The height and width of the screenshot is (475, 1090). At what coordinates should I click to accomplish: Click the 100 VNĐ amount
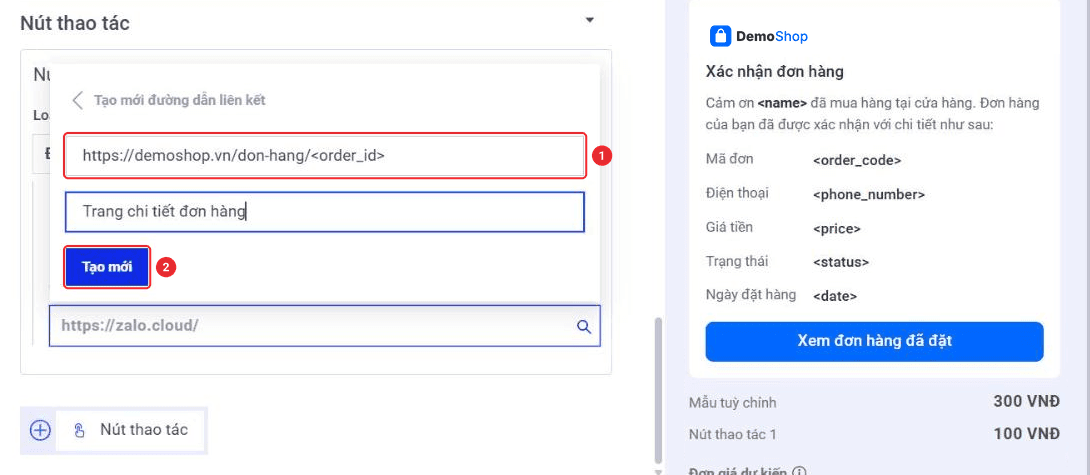[1027, 434]
